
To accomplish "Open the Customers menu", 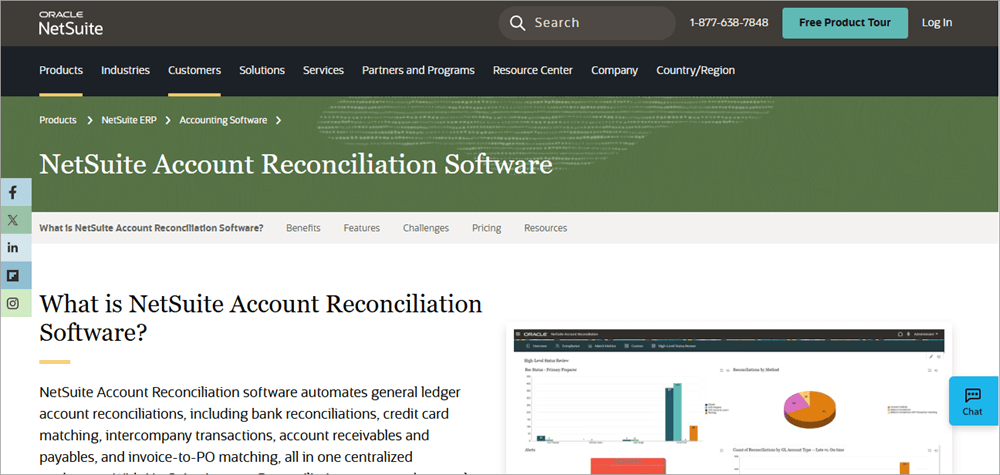I will click(x=195, y=70).
